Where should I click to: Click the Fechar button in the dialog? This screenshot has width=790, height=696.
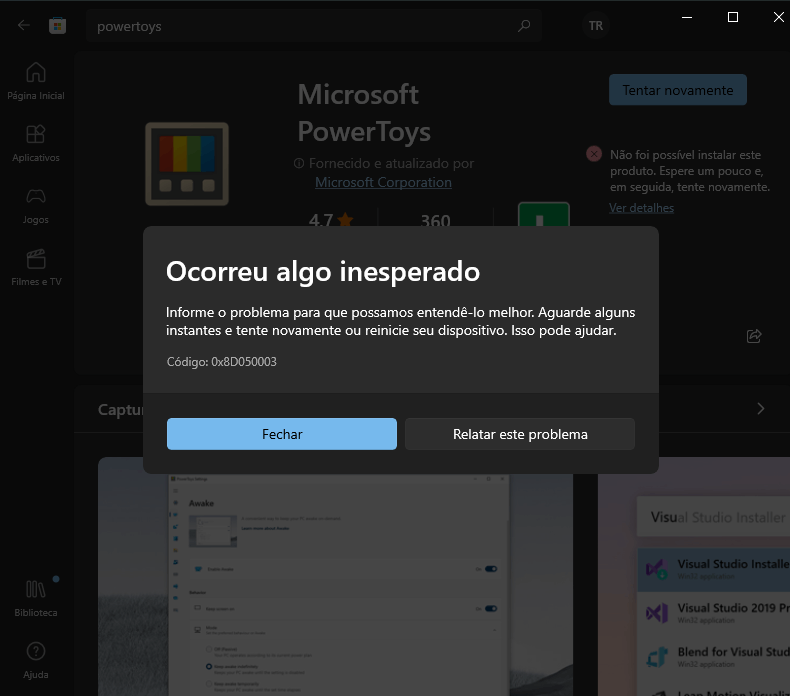282,434
